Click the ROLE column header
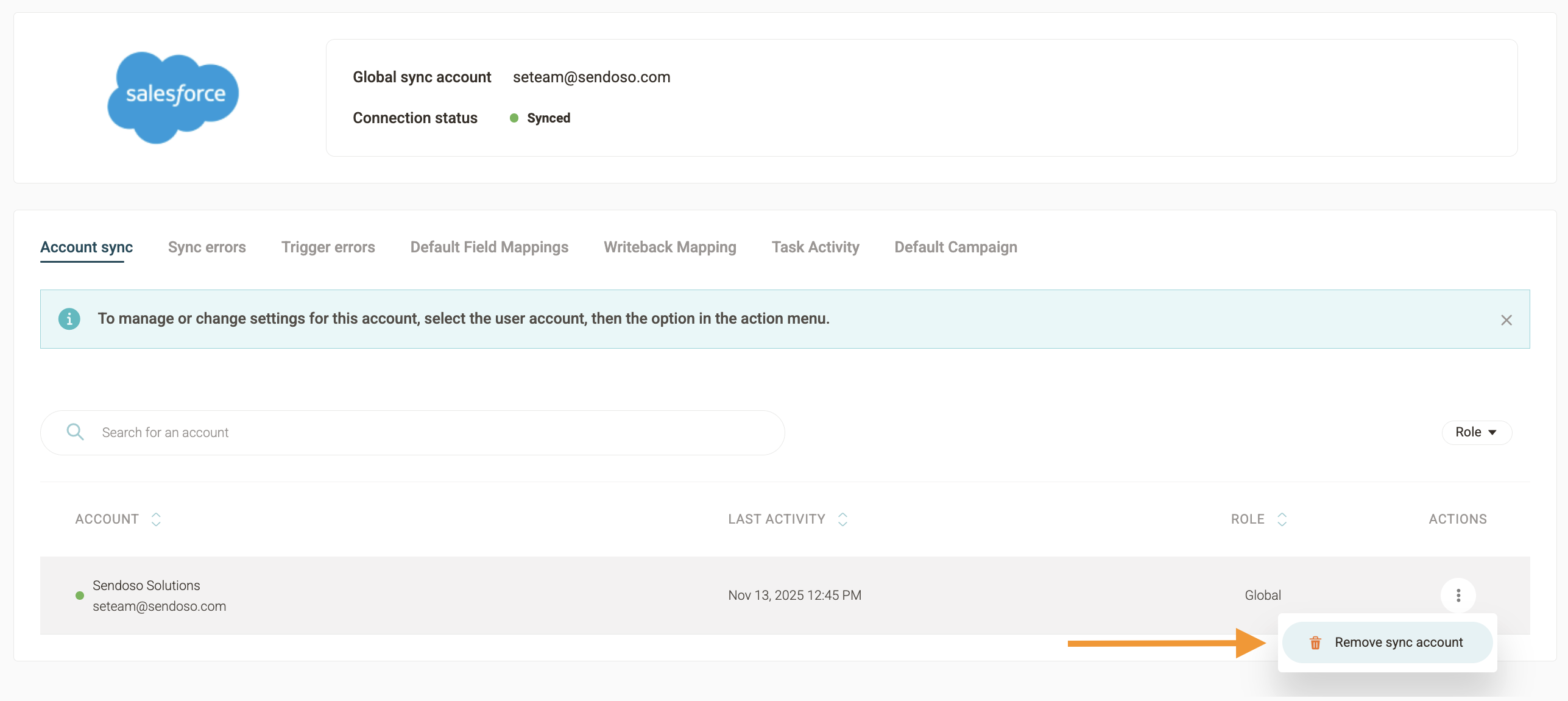 pos(1248,519)
